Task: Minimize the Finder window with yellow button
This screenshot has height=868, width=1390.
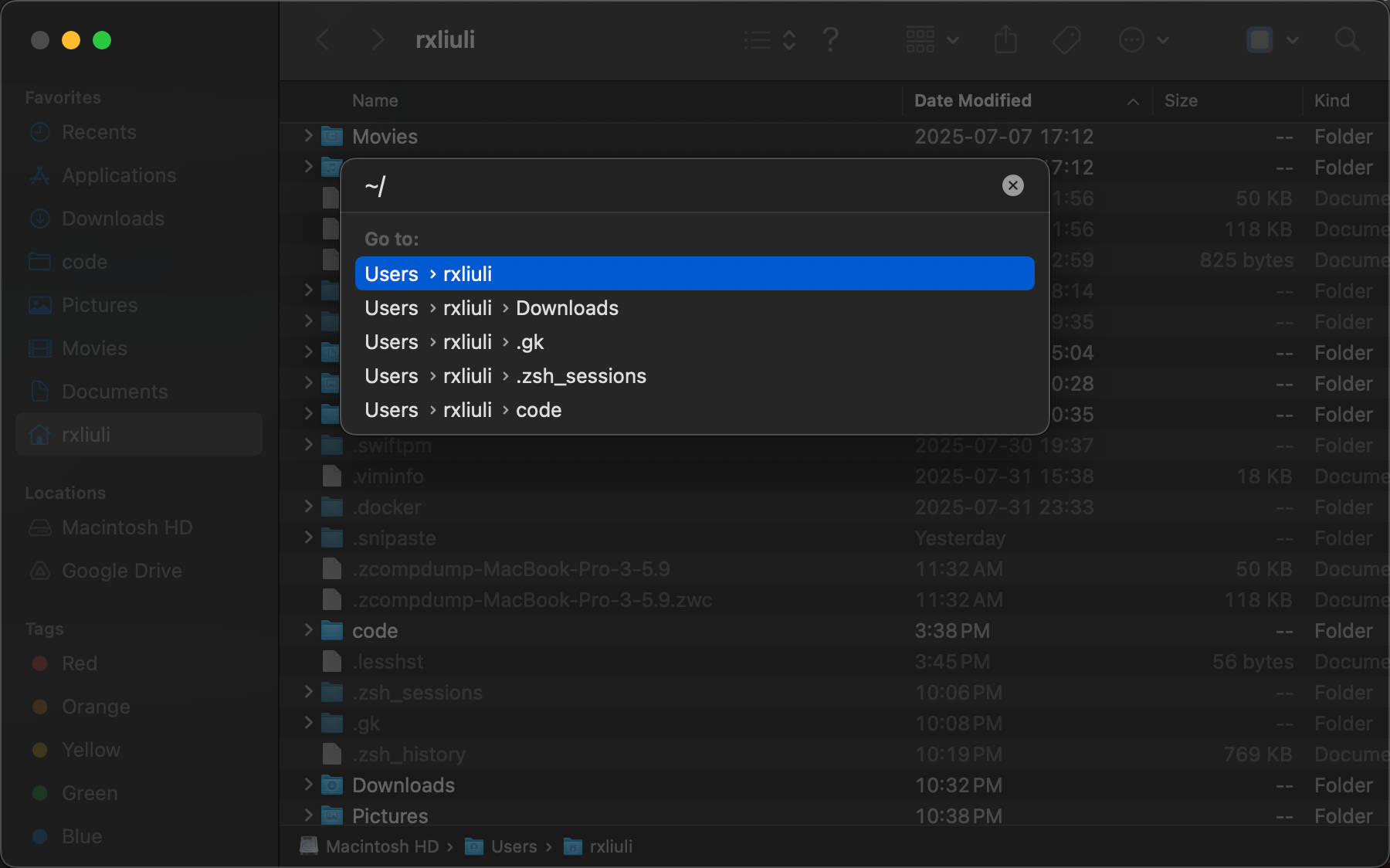Action: (x=71, y=40)
